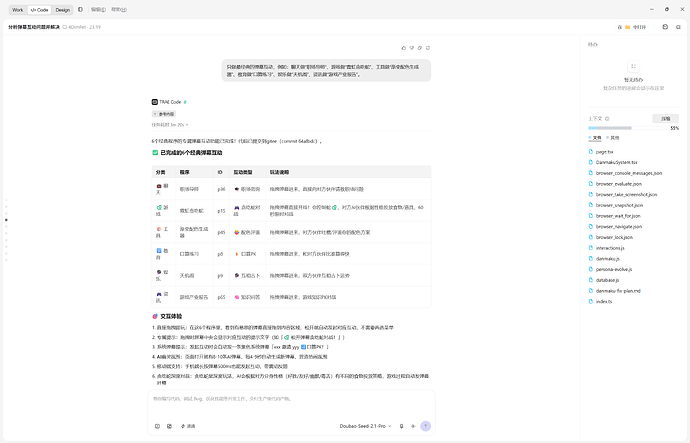Expand the task duration 3m 20s details
The width and height of the screenshot is (690, 443).
[x=170, y=125]
